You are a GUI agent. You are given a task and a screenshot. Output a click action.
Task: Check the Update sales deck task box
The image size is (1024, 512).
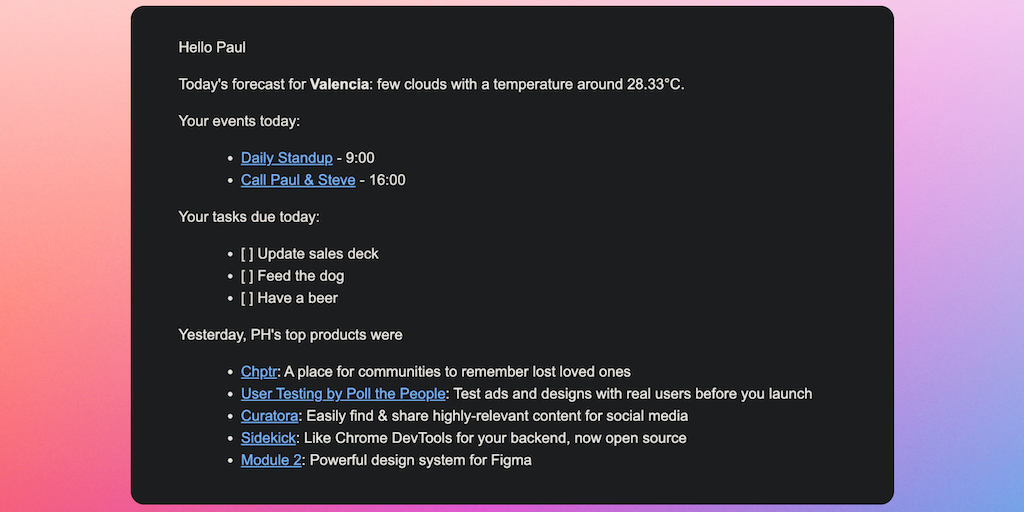tap(247, 253)
